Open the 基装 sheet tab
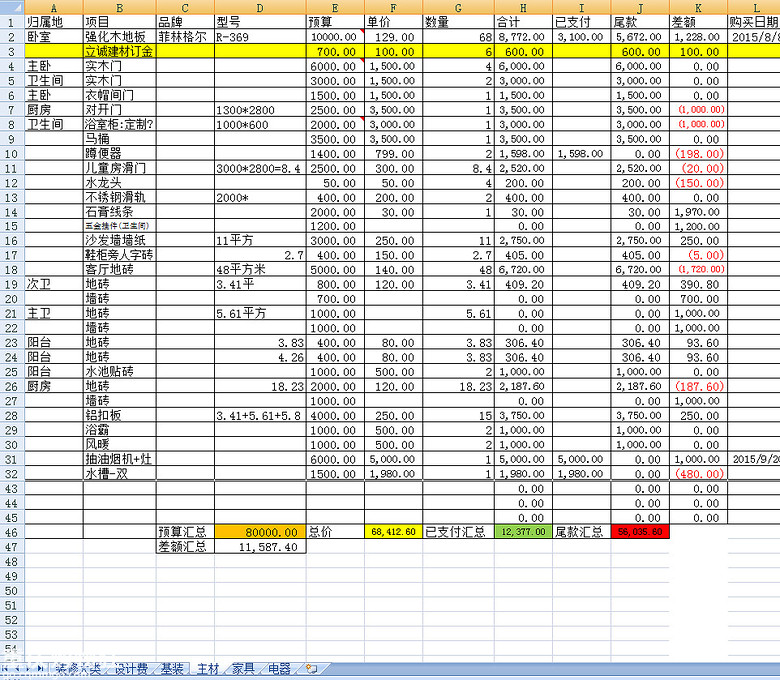780x680 pixels. [172, 668]
